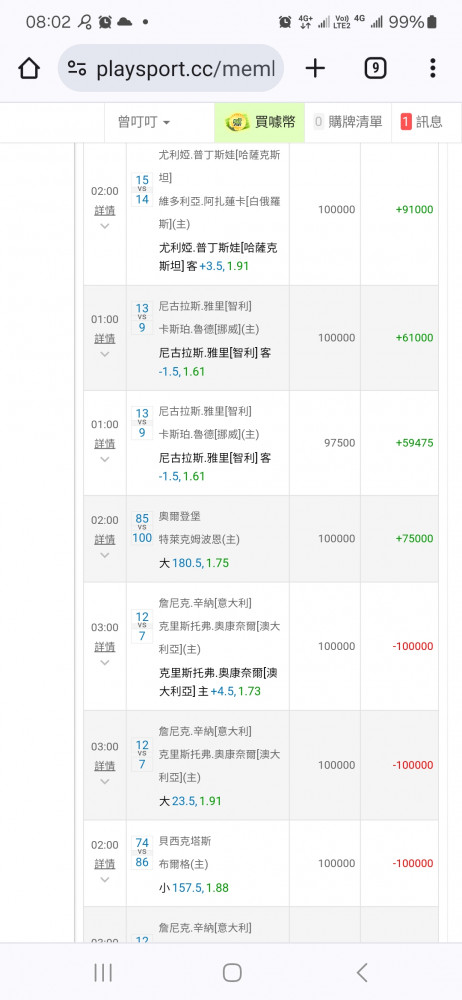
Task: Open the 訊息 messages tab
Action: coord(421,122)
